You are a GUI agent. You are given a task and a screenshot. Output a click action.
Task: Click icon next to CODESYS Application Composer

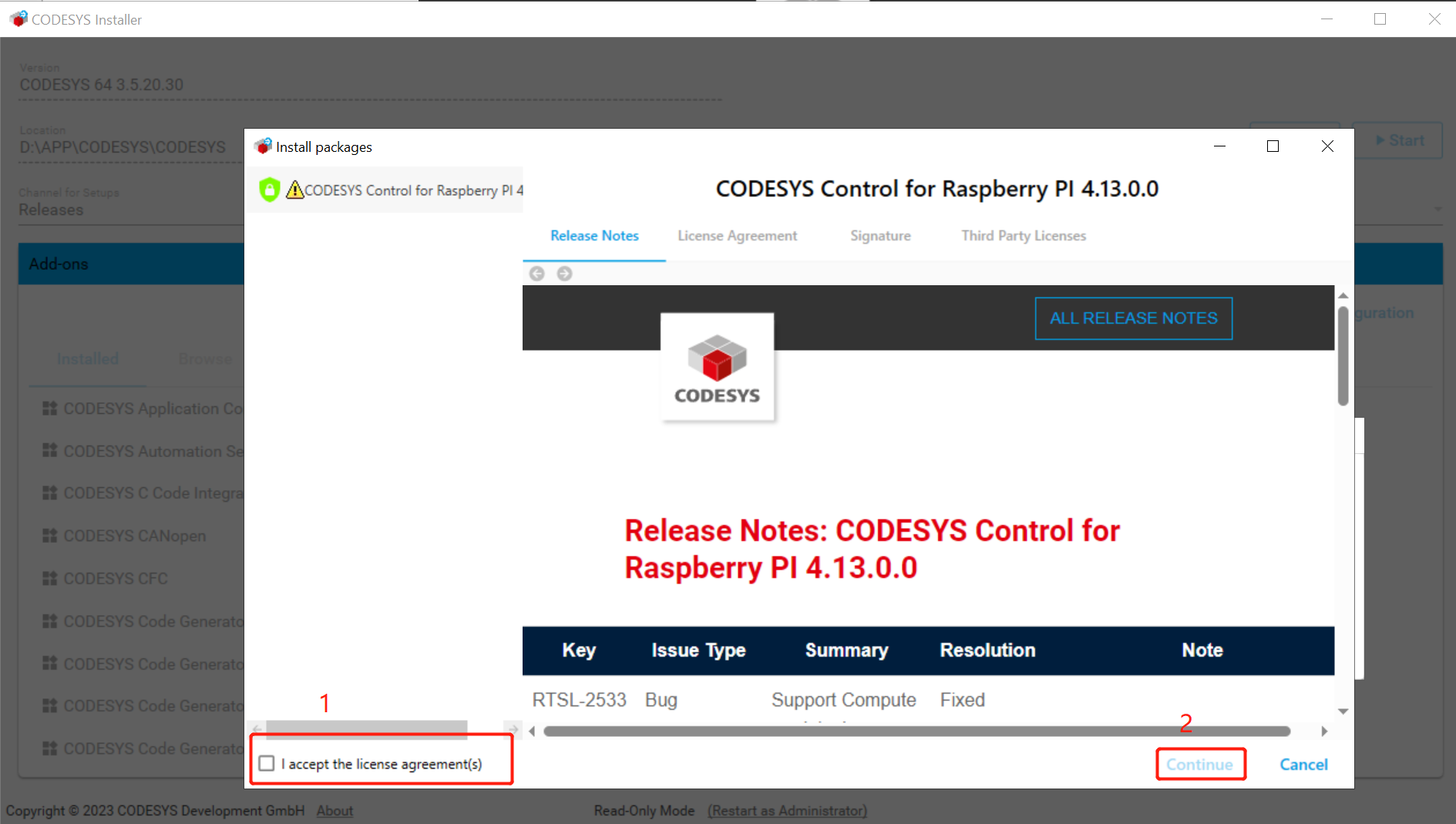click(x=50, y=409)
